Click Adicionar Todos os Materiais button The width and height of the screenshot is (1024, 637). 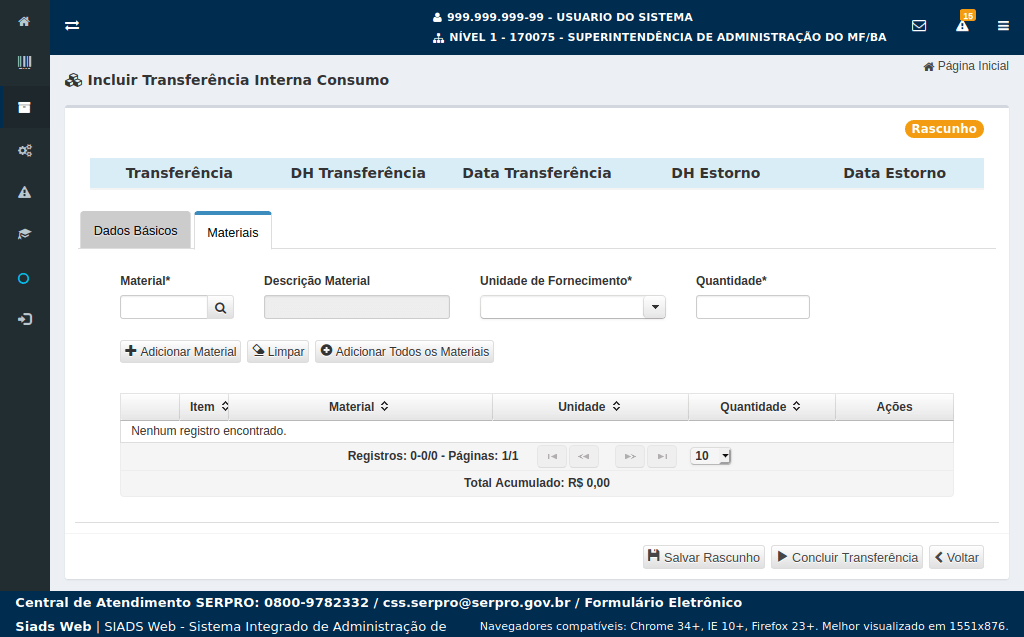[x=404, y=351]
